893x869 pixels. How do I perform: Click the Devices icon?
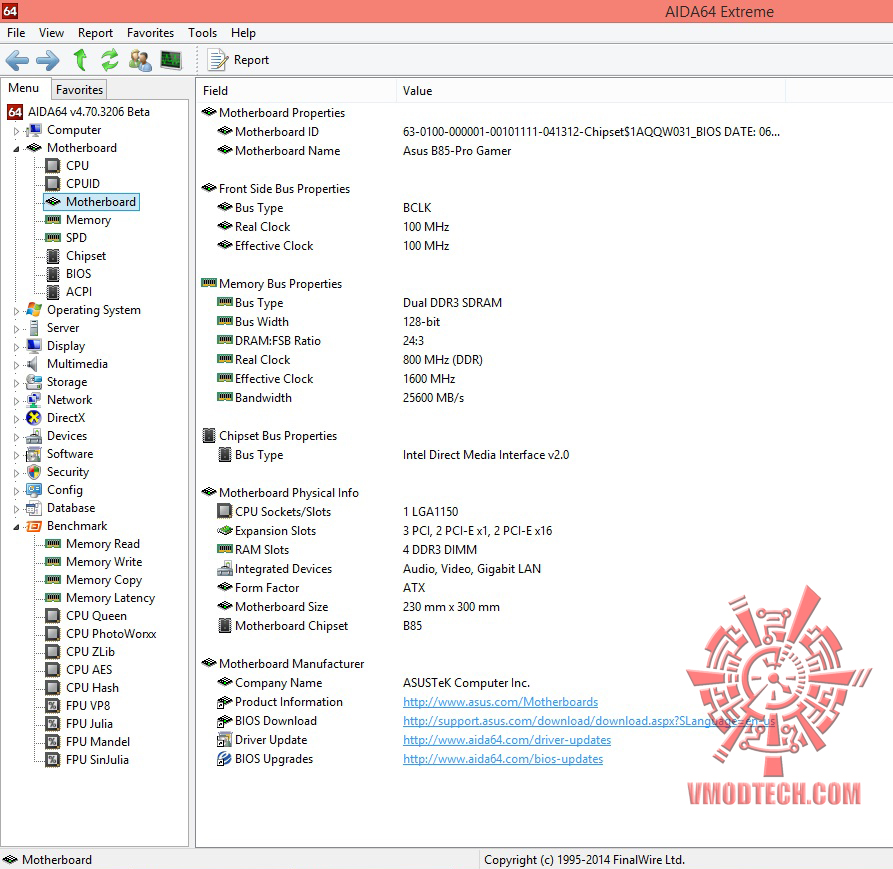(x=34, y=436)
